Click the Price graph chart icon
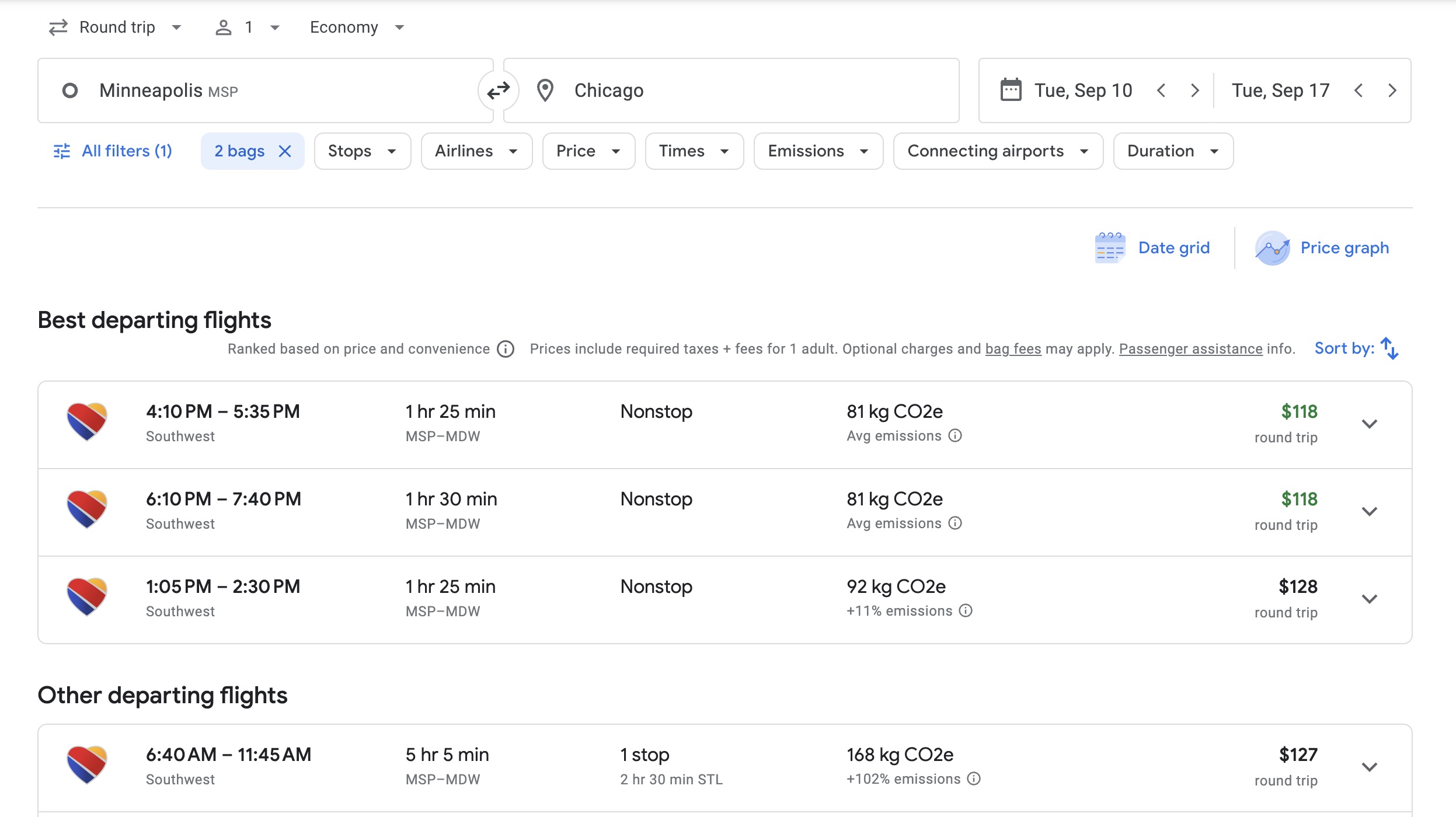 (1273, 248)
